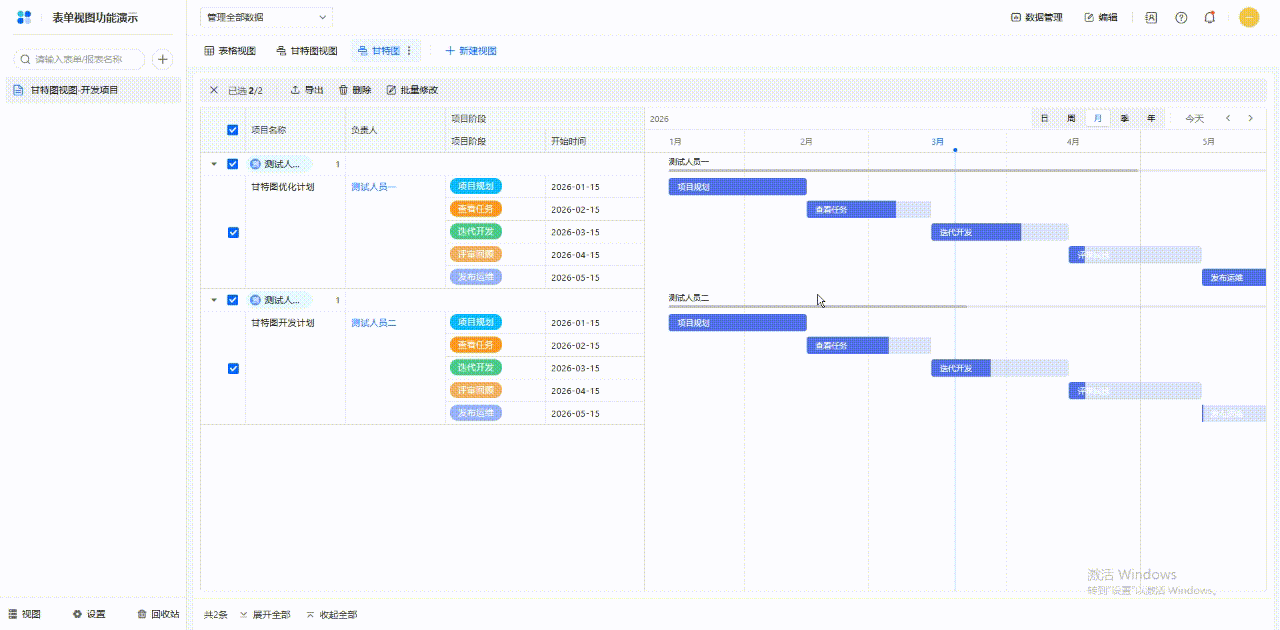Collapse the first 测试人员 group arrow

coord(213,164)
